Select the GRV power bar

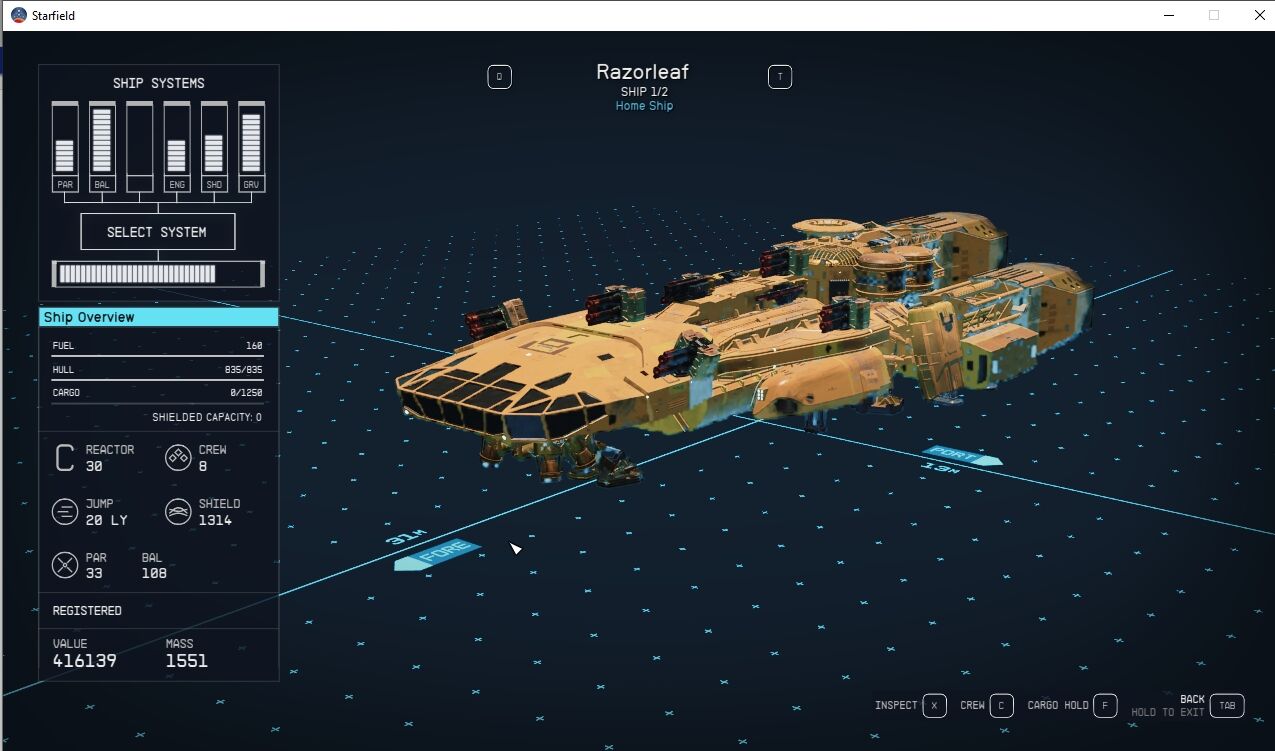pos(252,147)
